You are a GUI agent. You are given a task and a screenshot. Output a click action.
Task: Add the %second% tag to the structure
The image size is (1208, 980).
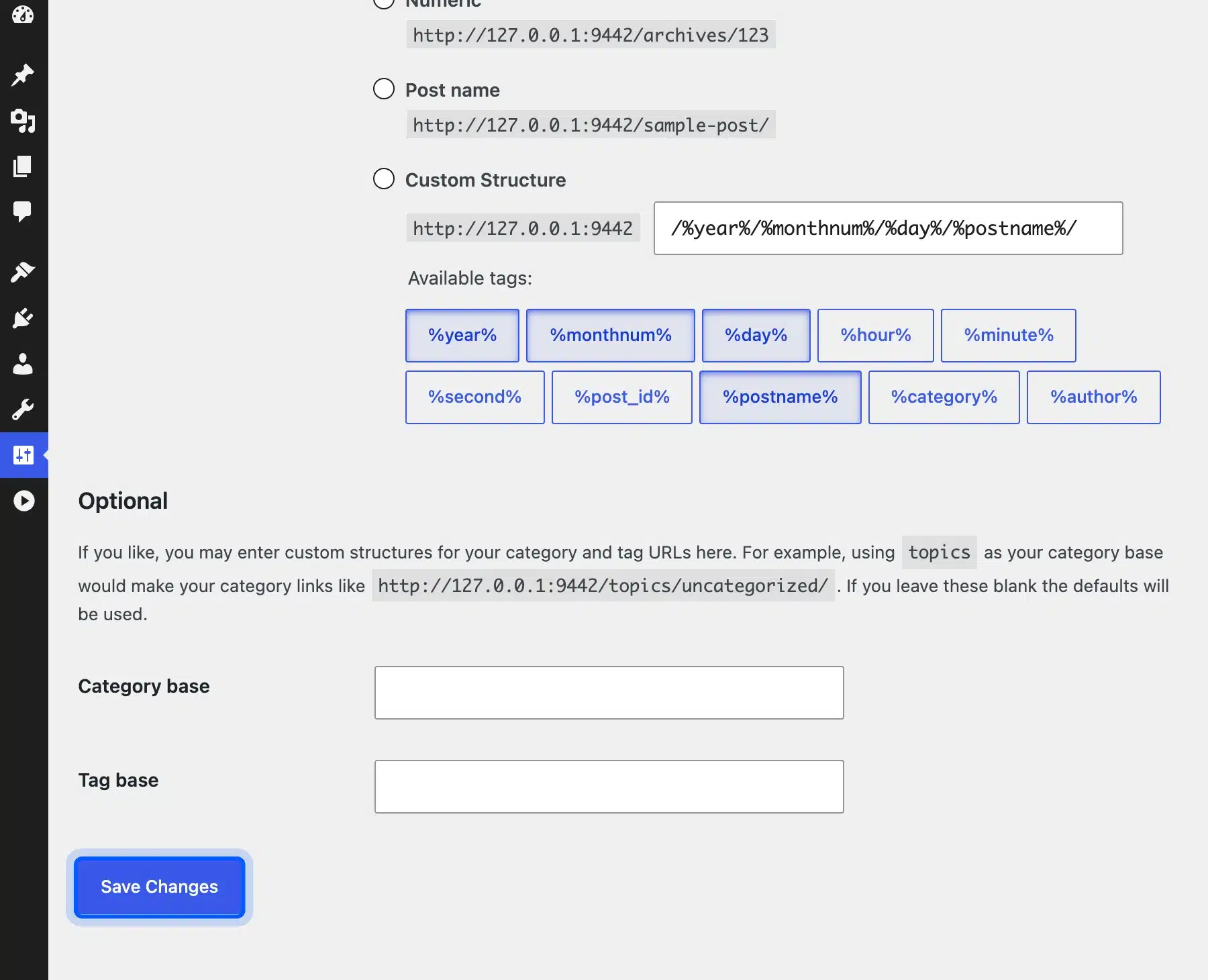point(475,397)
